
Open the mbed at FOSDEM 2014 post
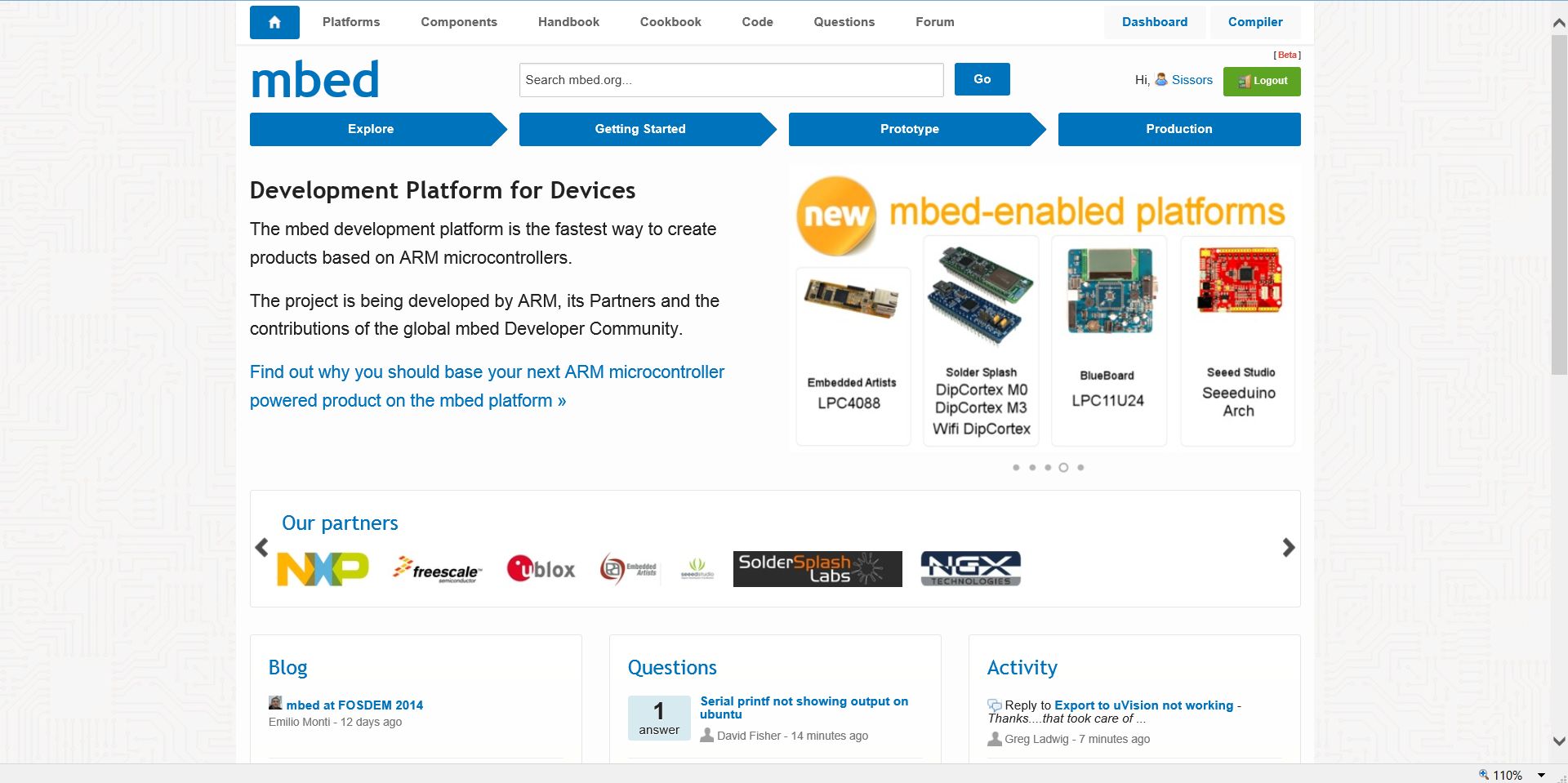pyautogui.click(x=354, y=705)
